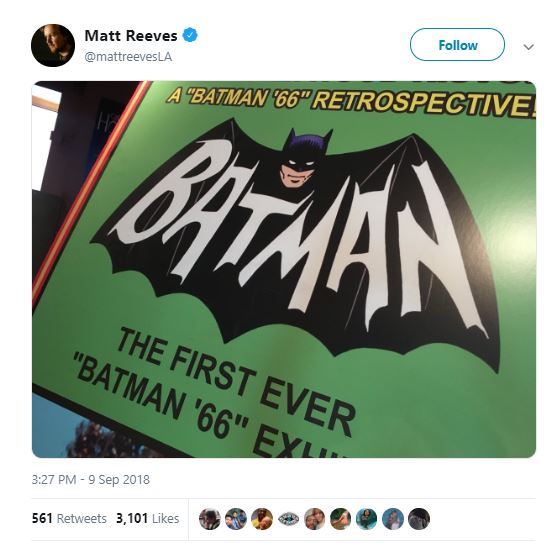This screenshot has height=546, width=560.
Task: Open the last dark liker avatar
Action: pyautogui.click(x=419, y=519)
